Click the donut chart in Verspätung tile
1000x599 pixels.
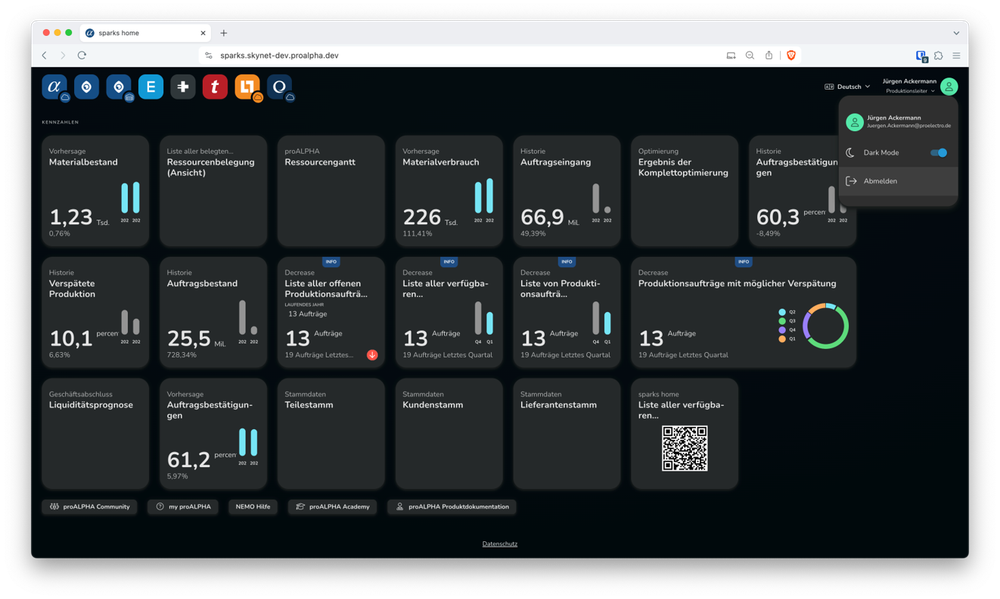(x=826, y=325)
